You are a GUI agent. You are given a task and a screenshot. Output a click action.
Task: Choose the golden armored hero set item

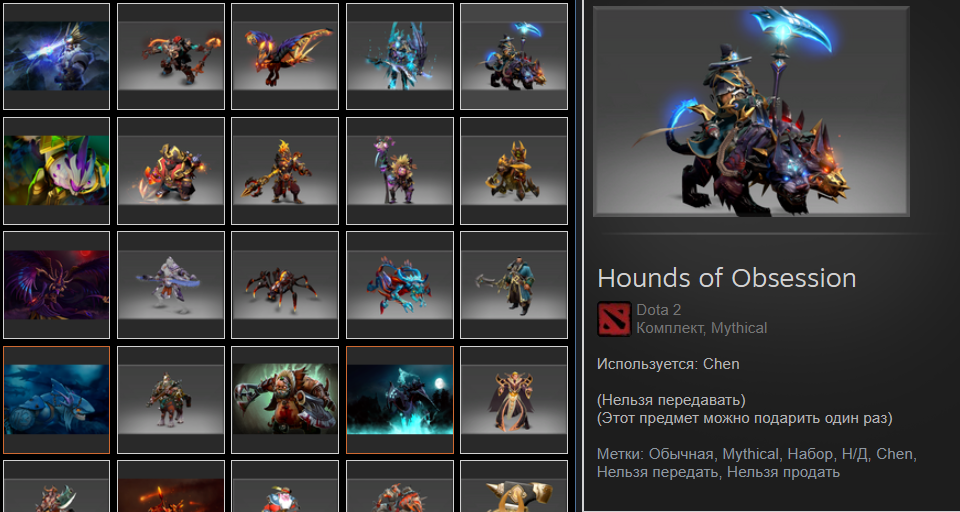tap(514, 171)
